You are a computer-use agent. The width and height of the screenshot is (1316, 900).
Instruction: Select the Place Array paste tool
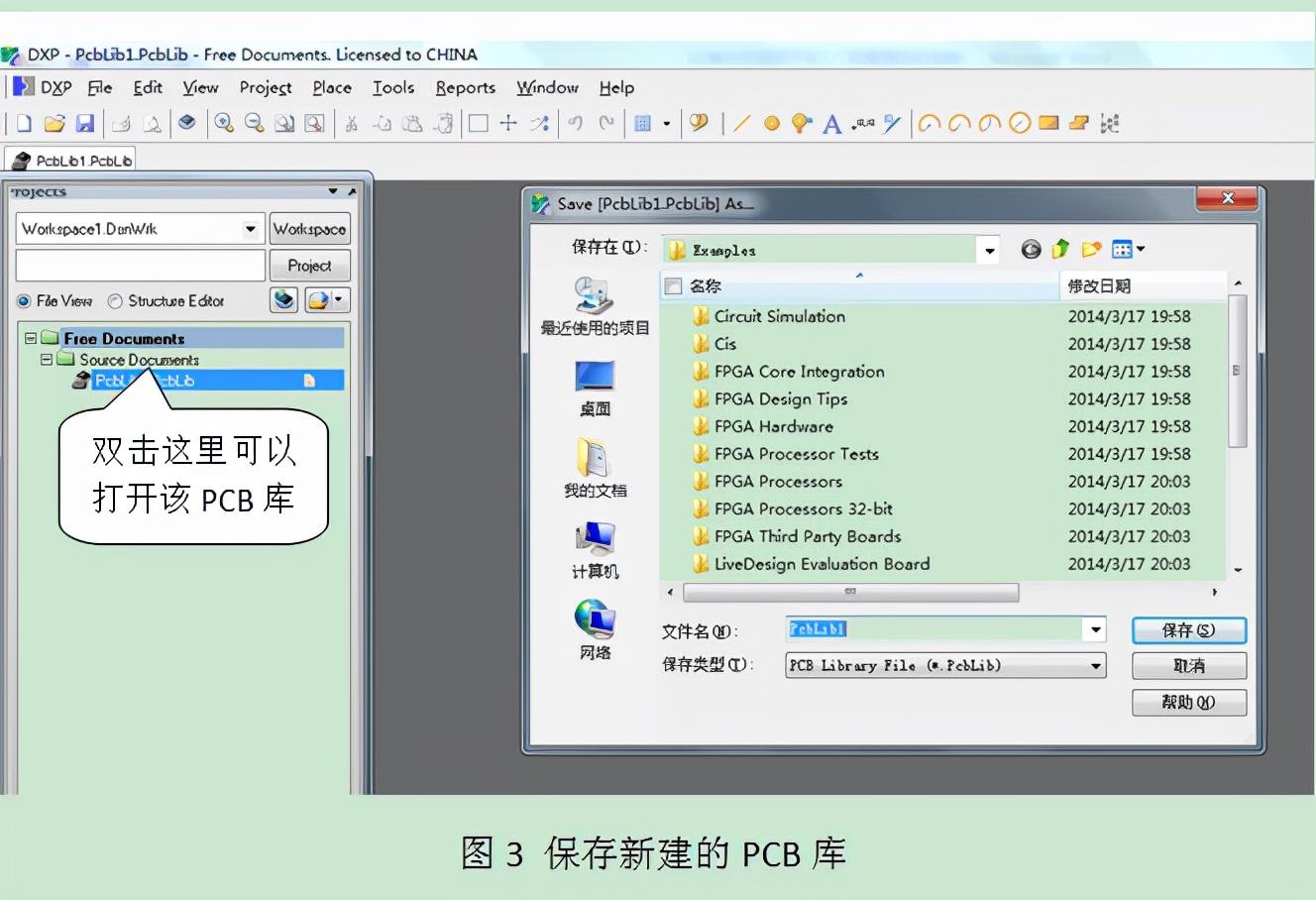1110,123
